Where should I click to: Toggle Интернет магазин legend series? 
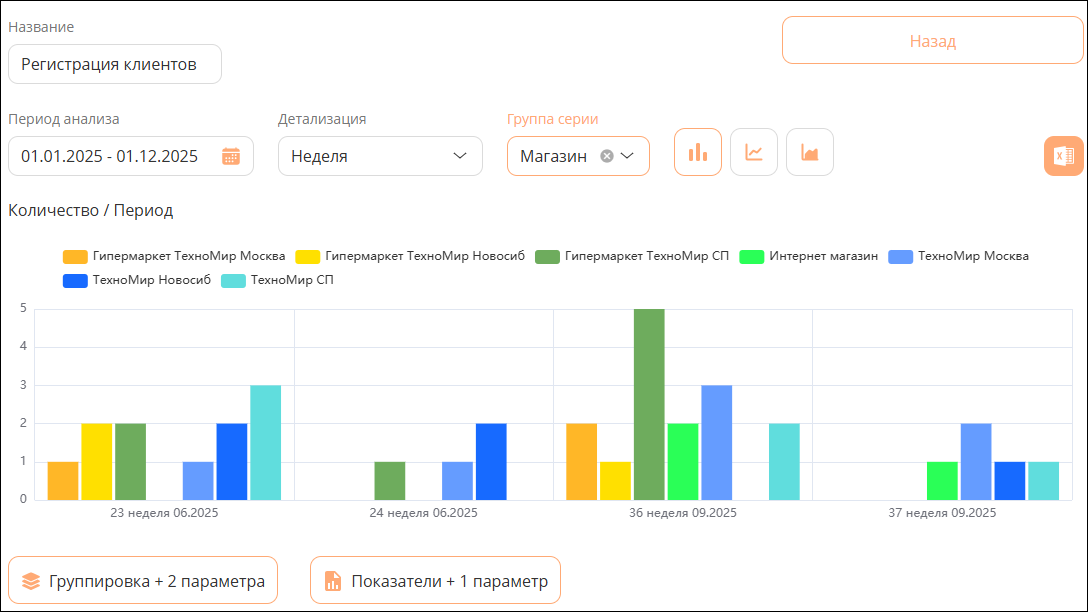809,256
